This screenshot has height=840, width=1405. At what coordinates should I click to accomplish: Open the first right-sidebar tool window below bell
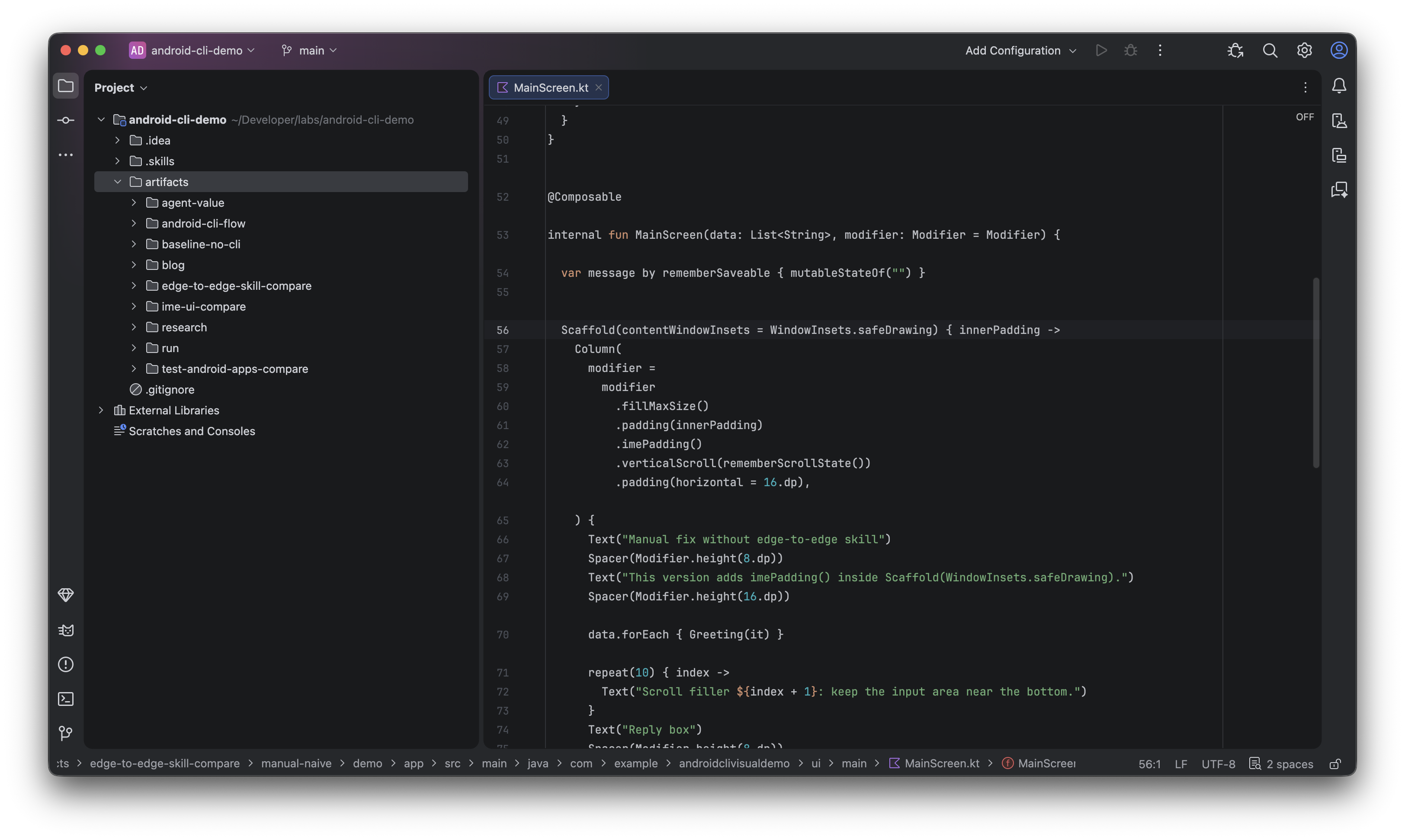point(1339,121)
